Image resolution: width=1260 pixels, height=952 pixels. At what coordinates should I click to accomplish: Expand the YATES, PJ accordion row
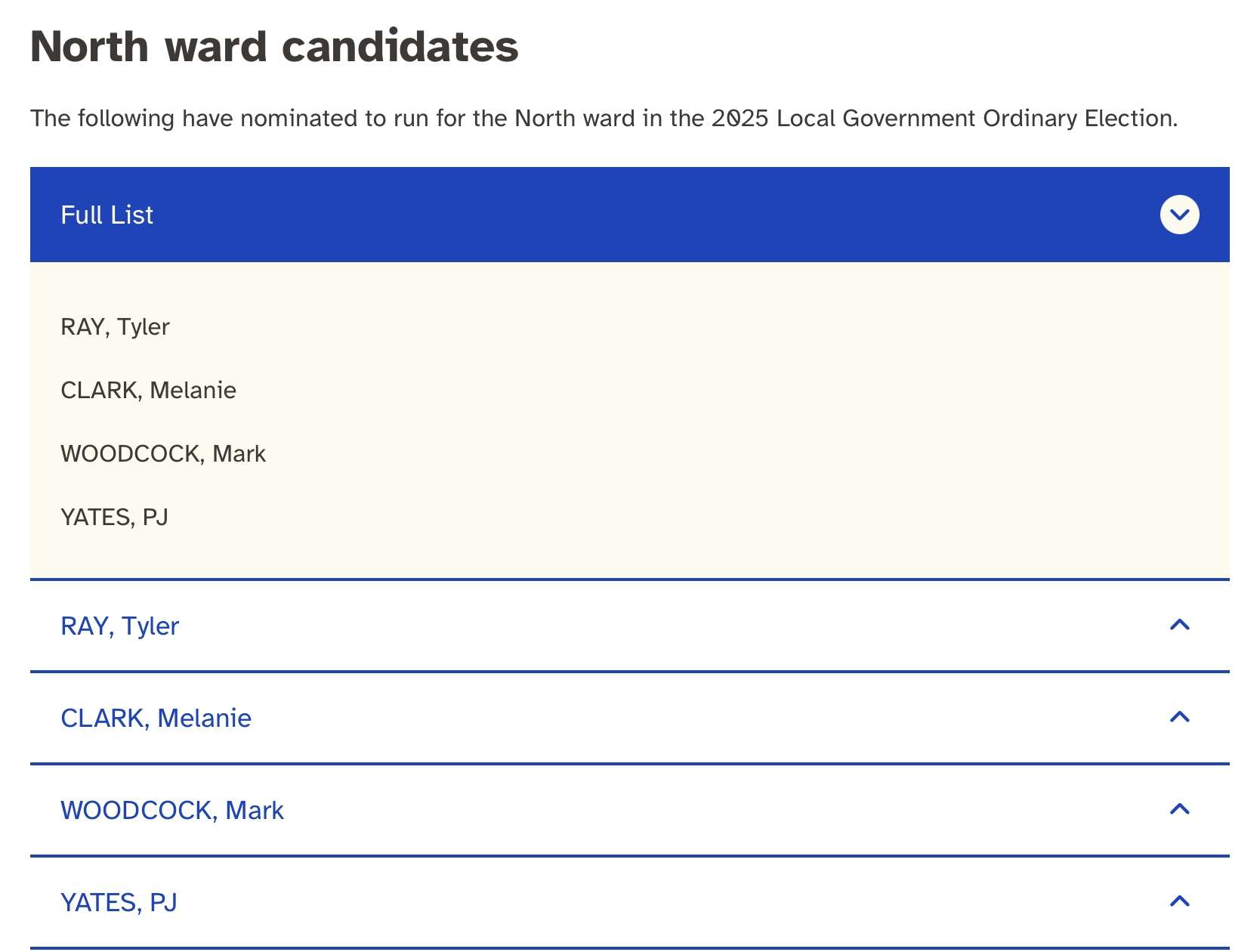click(x=630, y=902)
